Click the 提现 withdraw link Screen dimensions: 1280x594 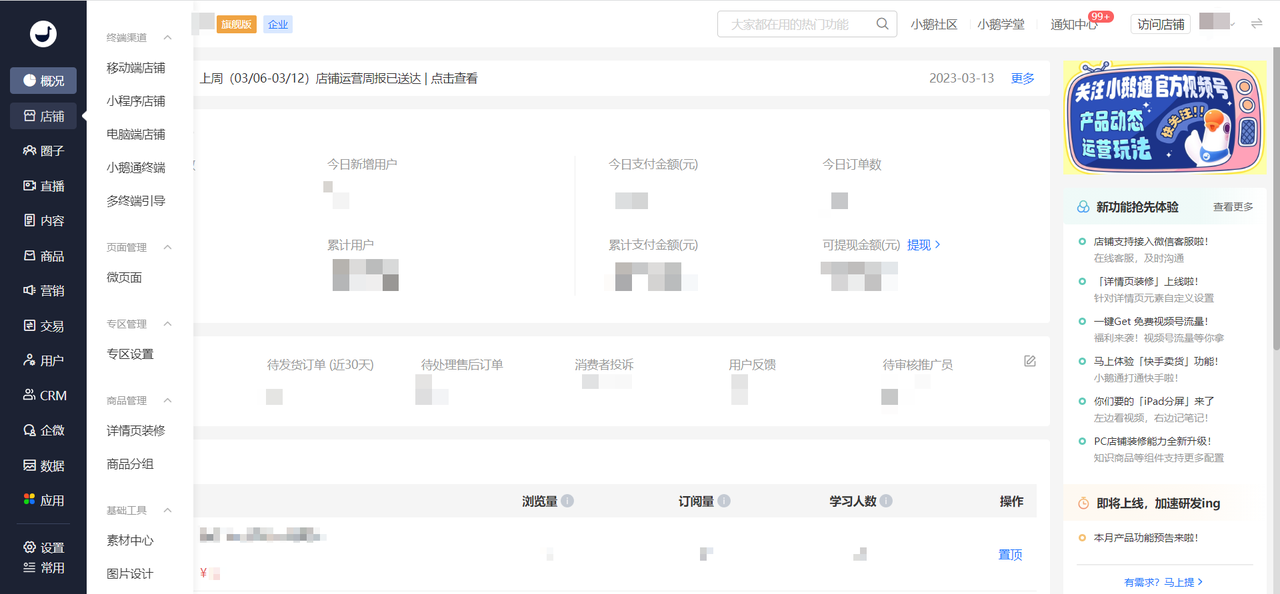[919, 244]
